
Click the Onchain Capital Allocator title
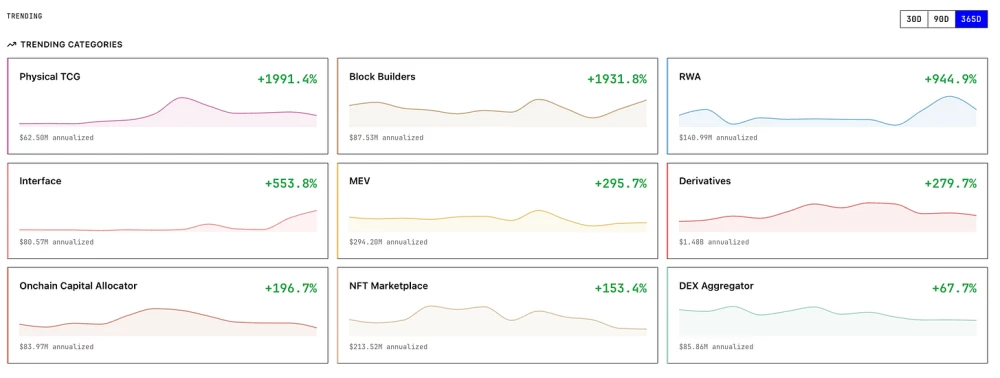coord(78,286)
